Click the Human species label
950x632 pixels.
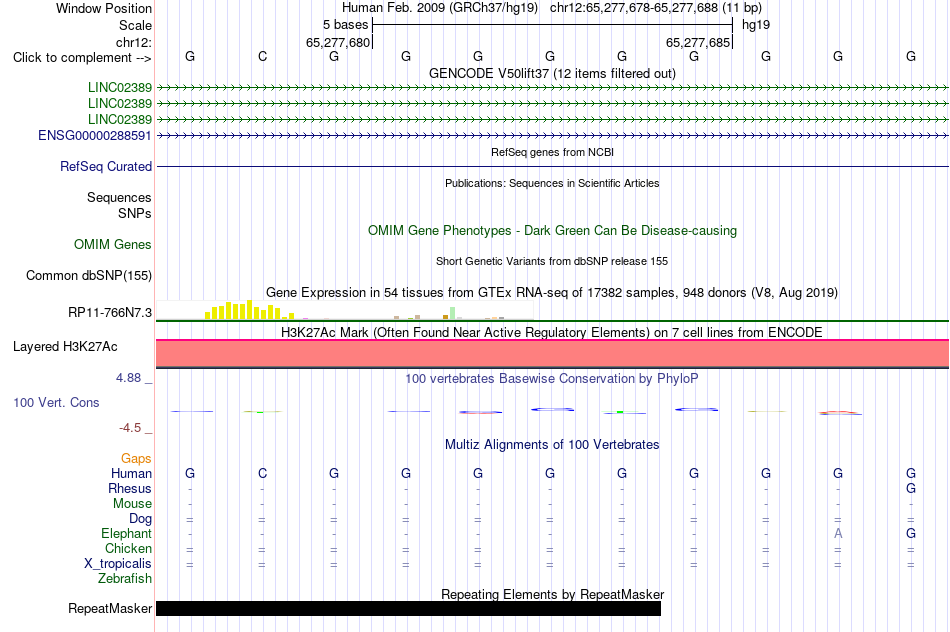pyautogui.click(x=131, y=473)
